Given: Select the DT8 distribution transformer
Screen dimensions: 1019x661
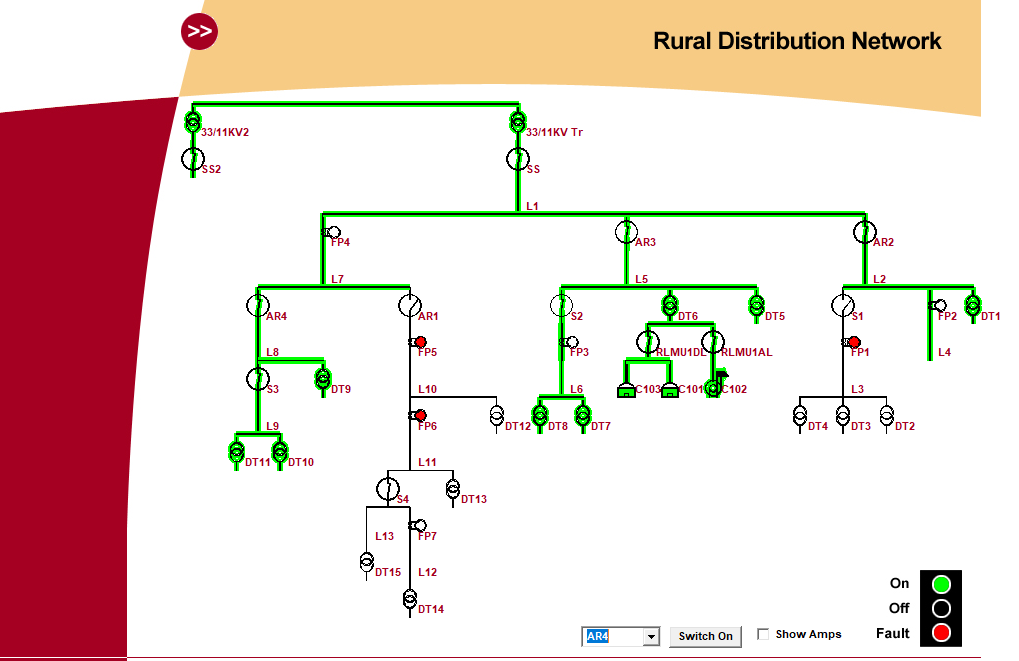Looking at the screenshot, I should point(540,415).
